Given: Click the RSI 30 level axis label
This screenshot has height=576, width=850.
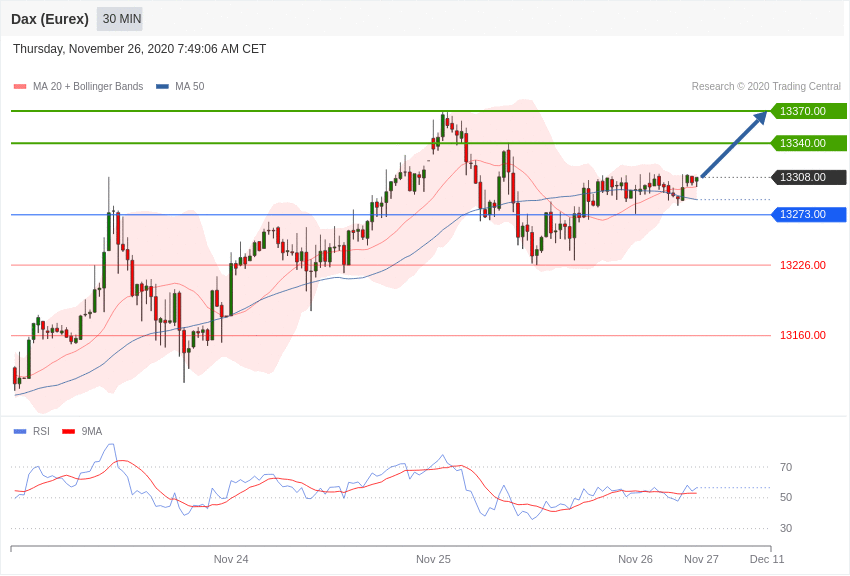Looking at the screenshot, I should [x=786, y=528].
